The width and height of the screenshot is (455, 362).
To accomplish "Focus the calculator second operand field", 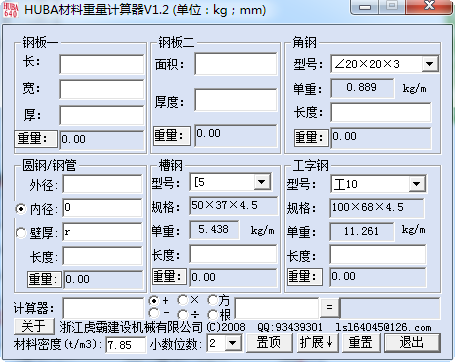I will [x=277, y=308].
